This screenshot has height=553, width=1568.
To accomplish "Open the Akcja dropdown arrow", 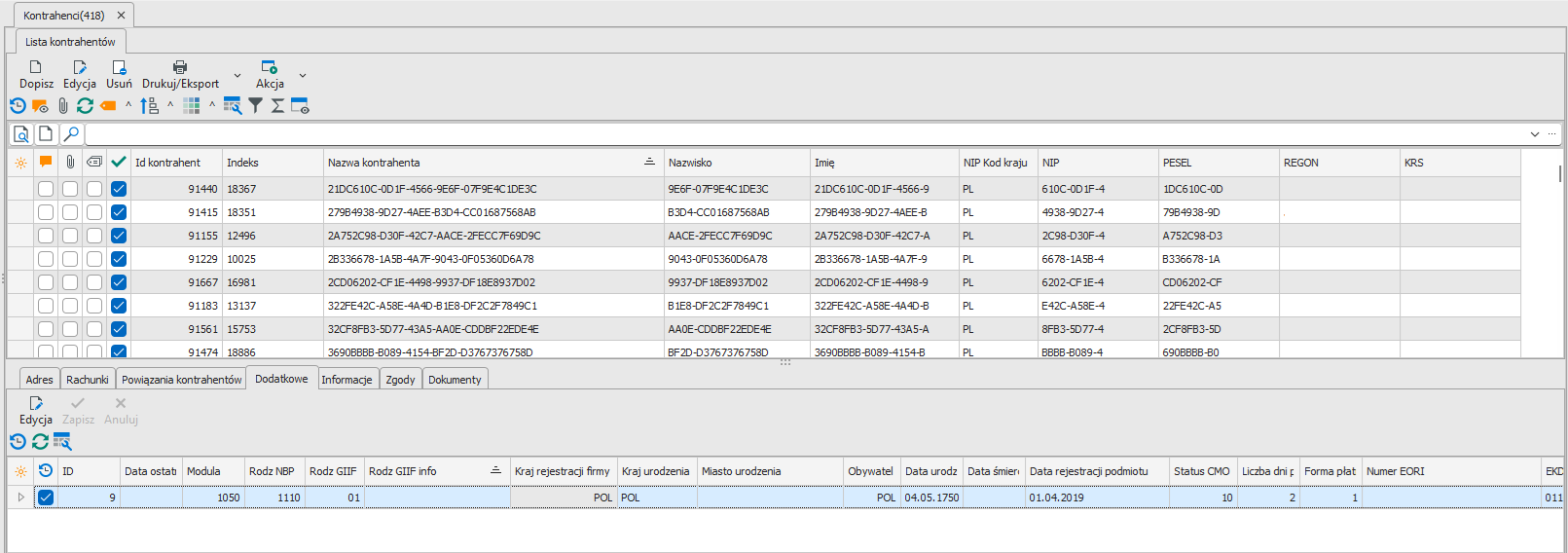I will point(303,76).
